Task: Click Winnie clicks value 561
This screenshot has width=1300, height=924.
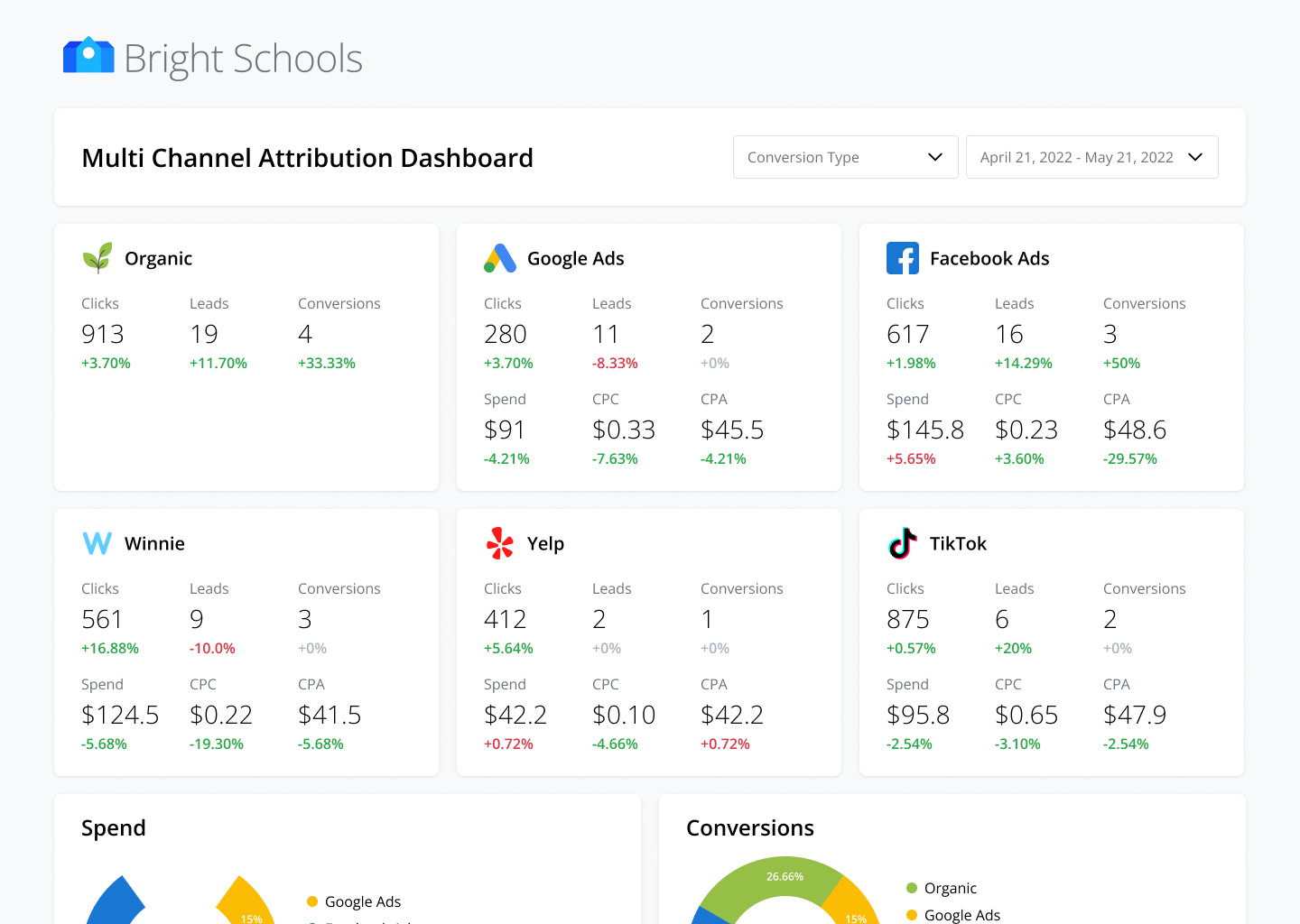Action: pos(102,619)
